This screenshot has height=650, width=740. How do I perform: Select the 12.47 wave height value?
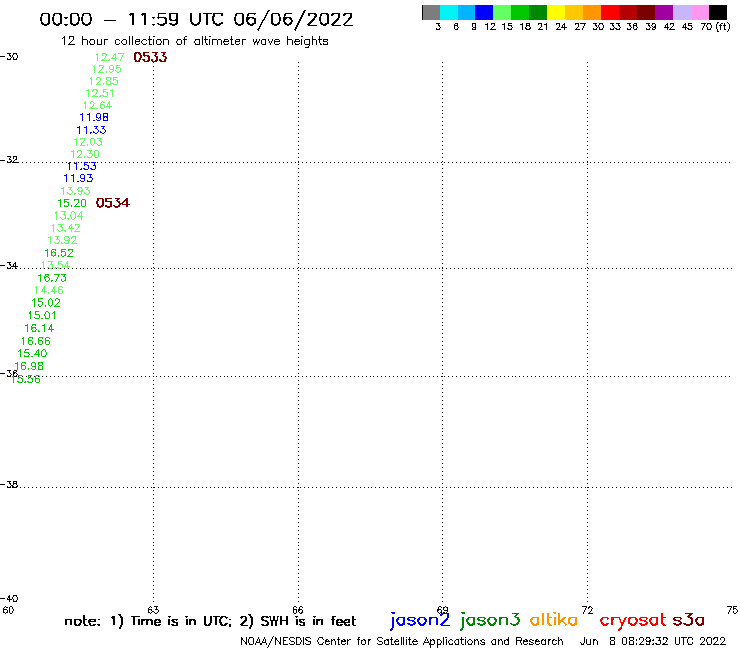(x=109, y=57)
